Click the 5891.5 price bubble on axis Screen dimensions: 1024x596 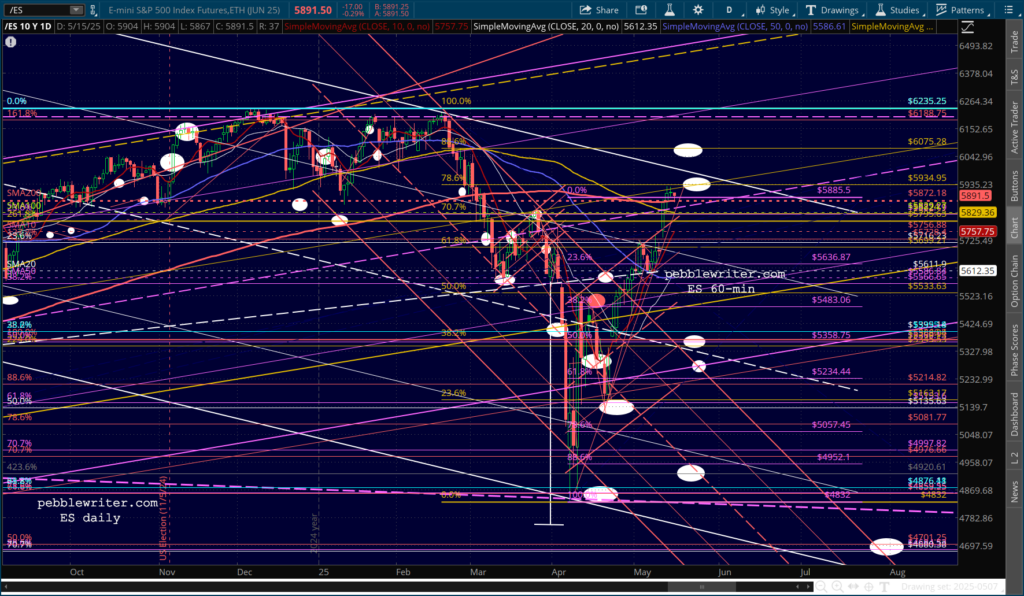[976, 196]
